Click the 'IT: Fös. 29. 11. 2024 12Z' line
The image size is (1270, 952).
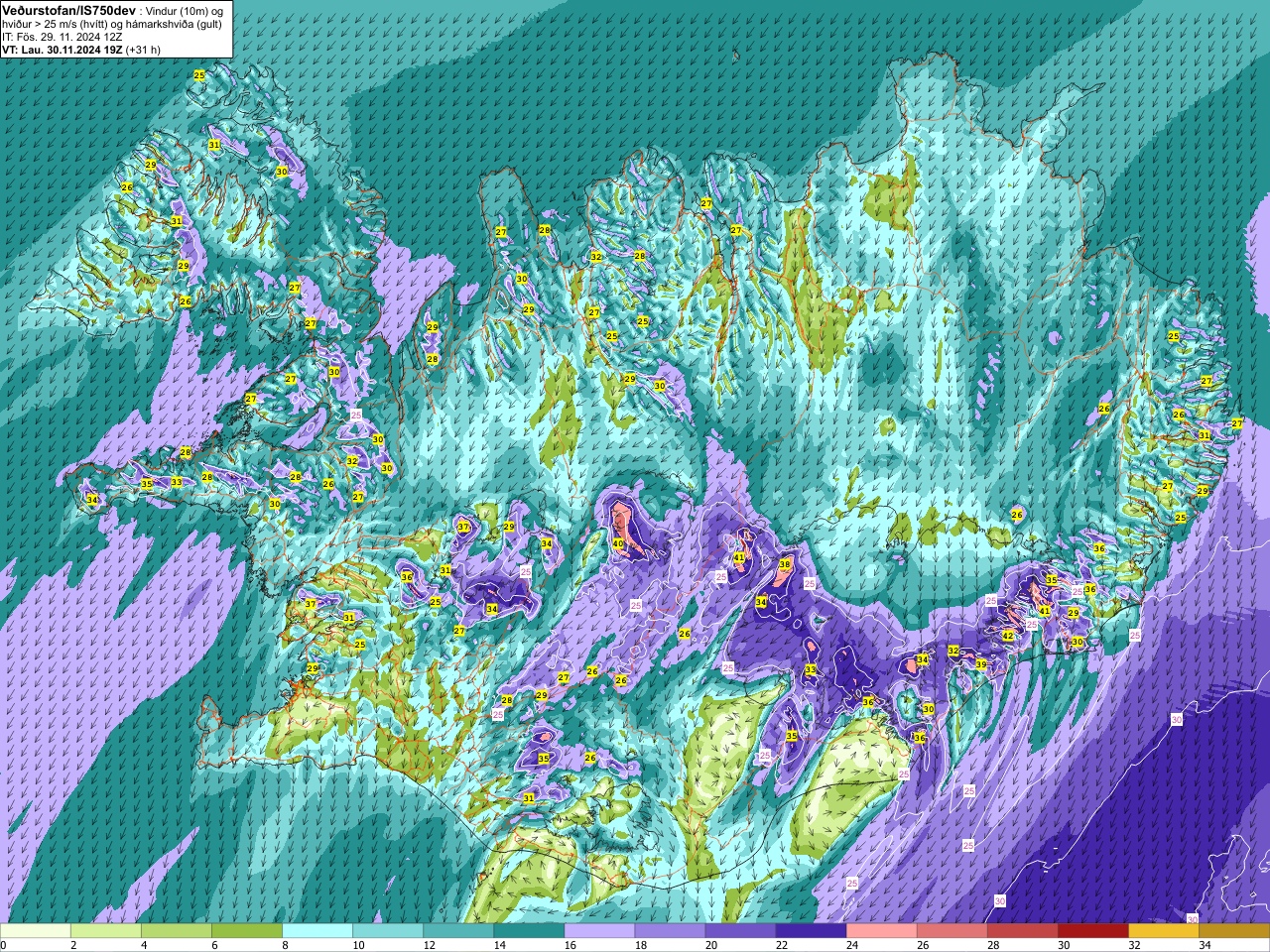pyautogui.click(x=63, y=37)
